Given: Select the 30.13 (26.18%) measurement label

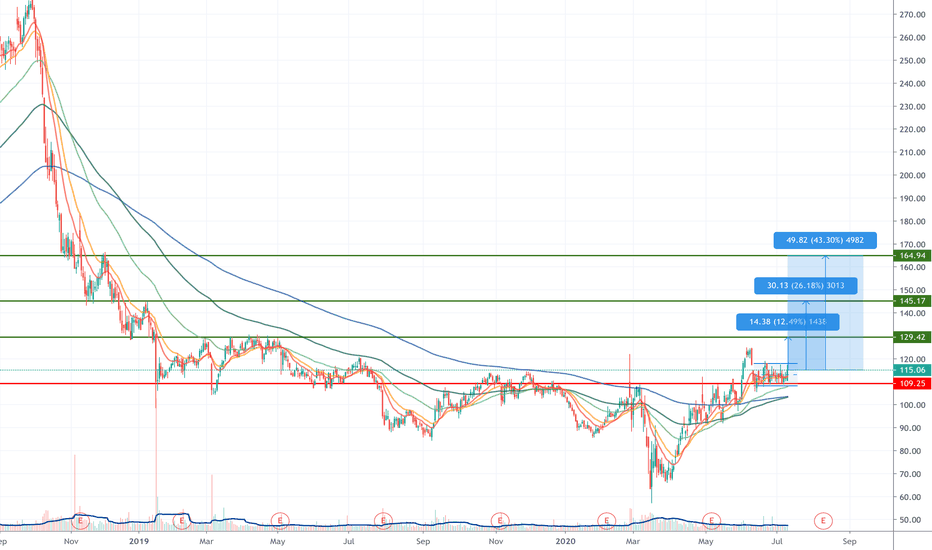Looking at the screenshot, I should point(805,285).
